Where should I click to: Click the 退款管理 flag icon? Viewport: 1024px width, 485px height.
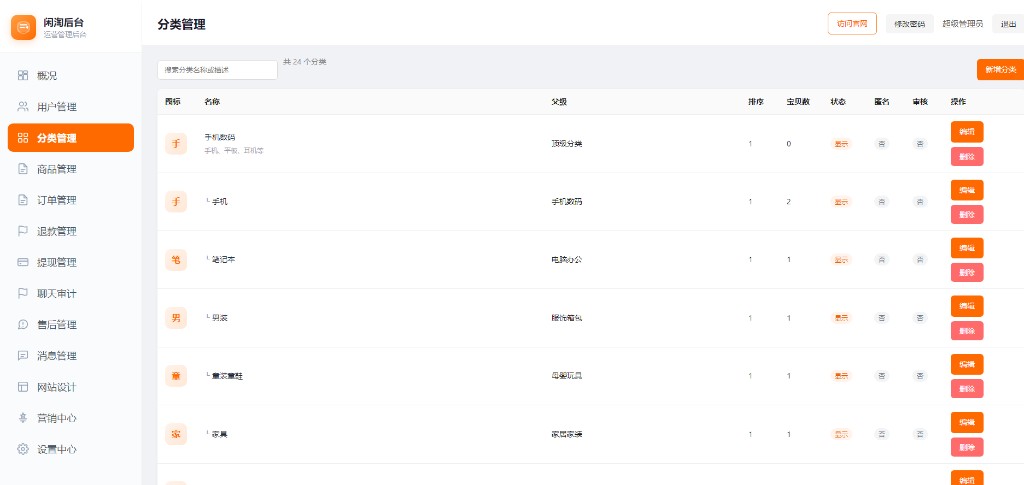click(23, 231)
